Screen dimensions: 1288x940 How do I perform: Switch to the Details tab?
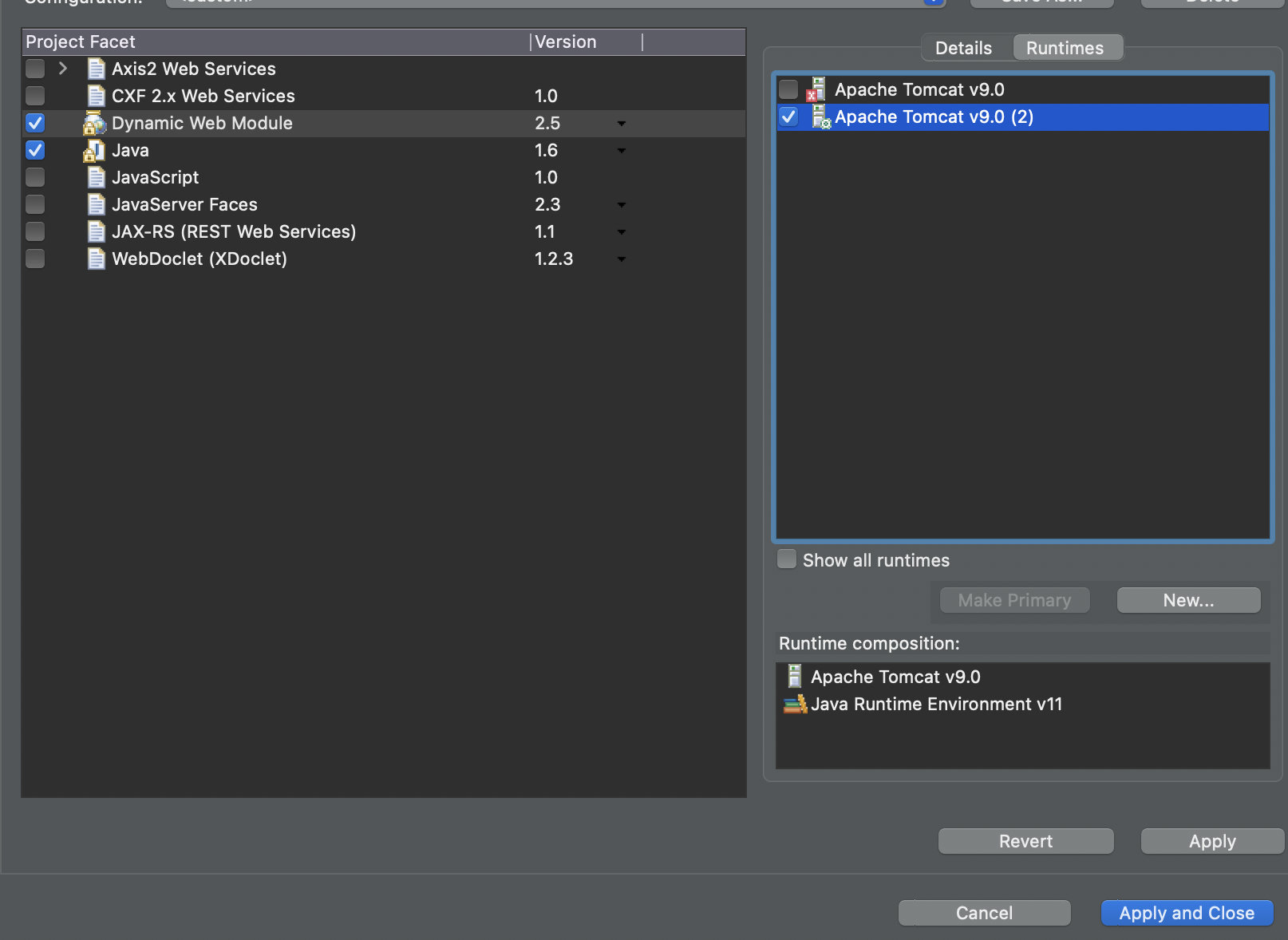964,48
